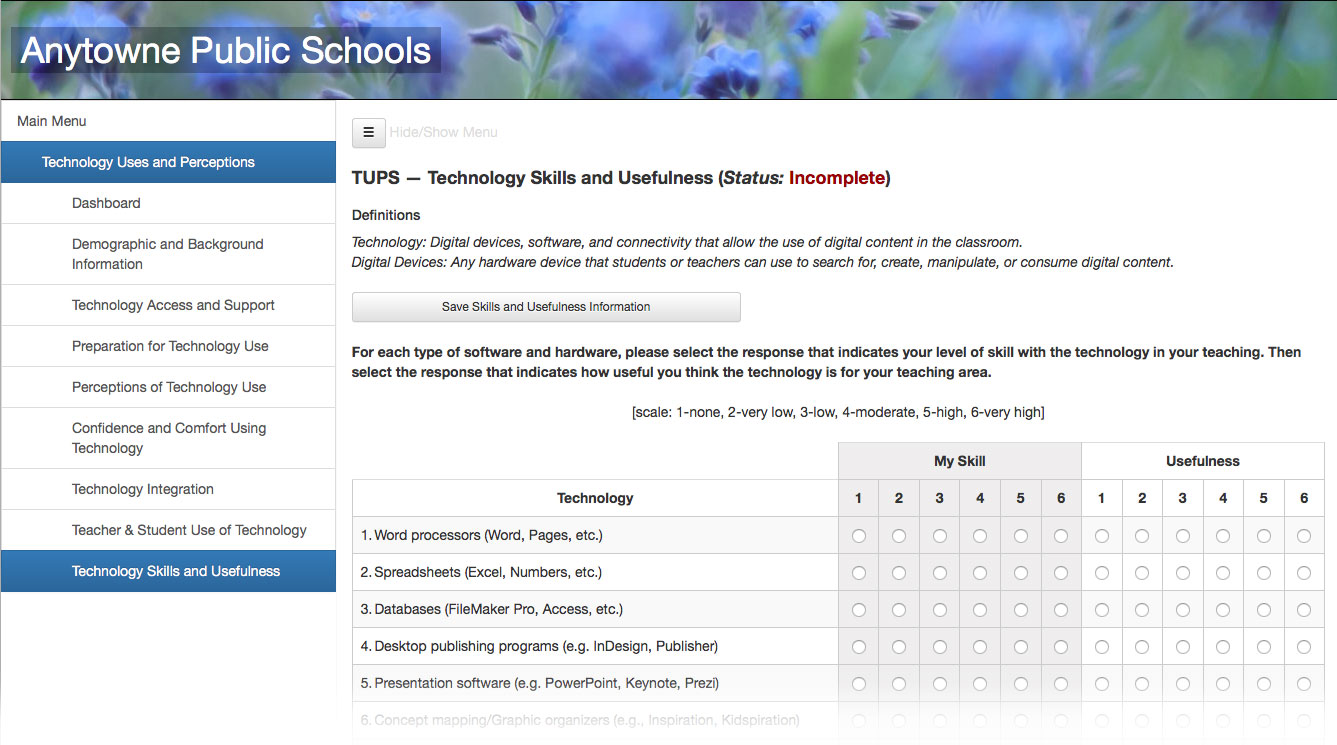The width and height of the screenshot is (1337, 745).
Task: Click the Anytowne Public Schools header title
Action: 226,51
